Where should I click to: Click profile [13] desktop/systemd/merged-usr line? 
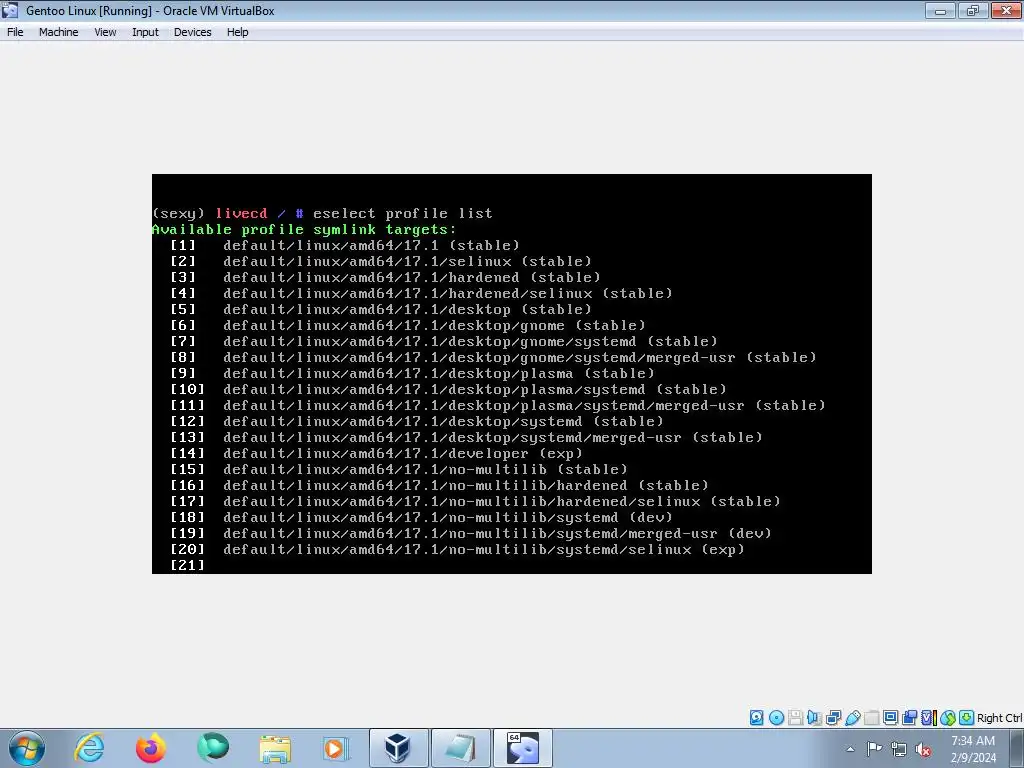[x=466, y=438]
